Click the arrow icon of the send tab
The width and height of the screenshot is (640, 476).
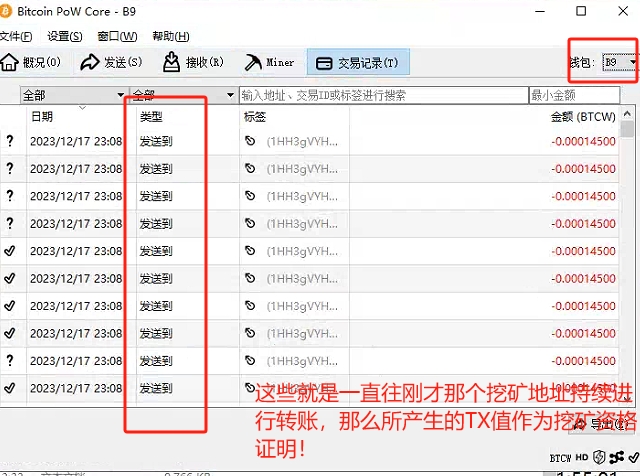pyautogui.click(x=89, y=62)
